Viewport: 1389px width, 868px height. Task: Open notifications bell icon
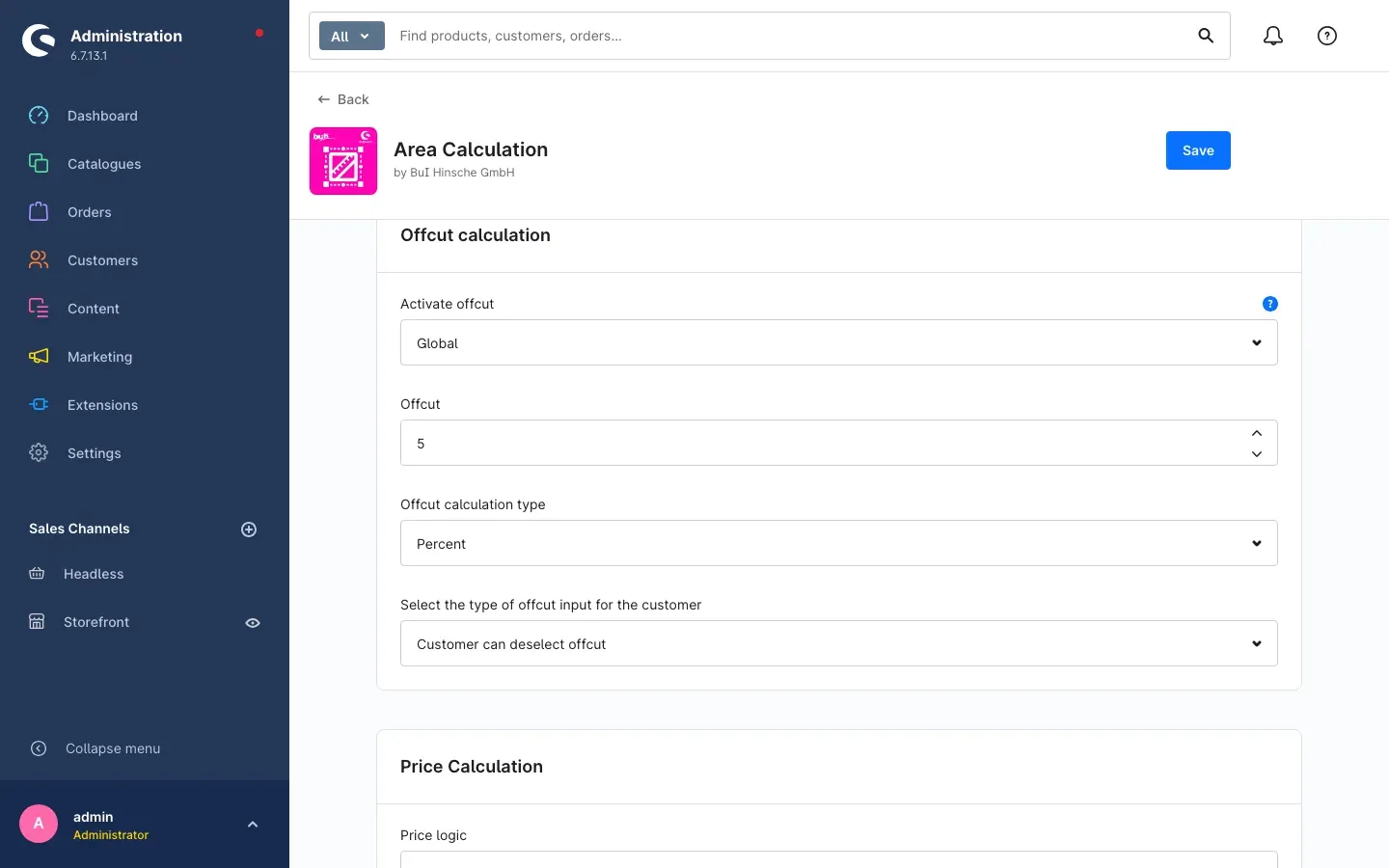coord(1273,36)
